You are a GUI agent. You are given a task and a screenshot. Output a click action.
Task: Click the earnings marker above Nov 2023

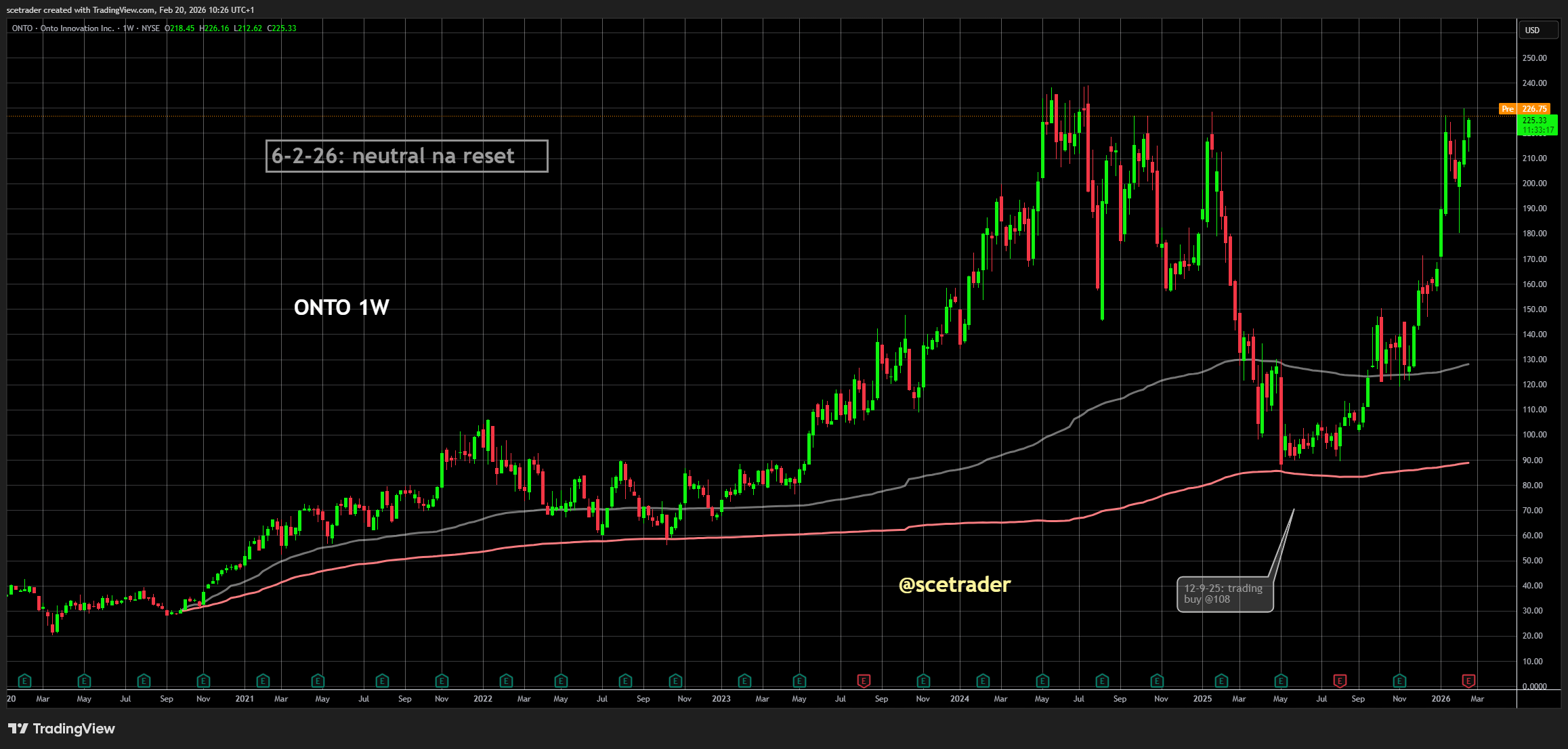(x=923, y=681)
